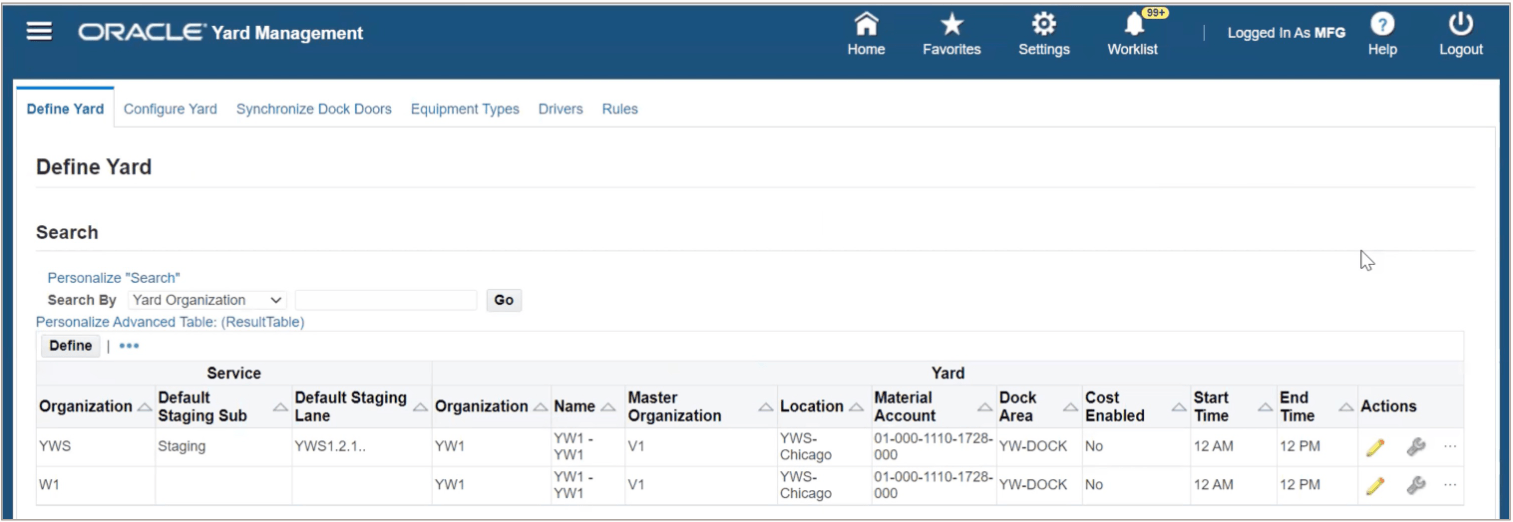Sort by Service Organization column arrow

coord(144,407)
